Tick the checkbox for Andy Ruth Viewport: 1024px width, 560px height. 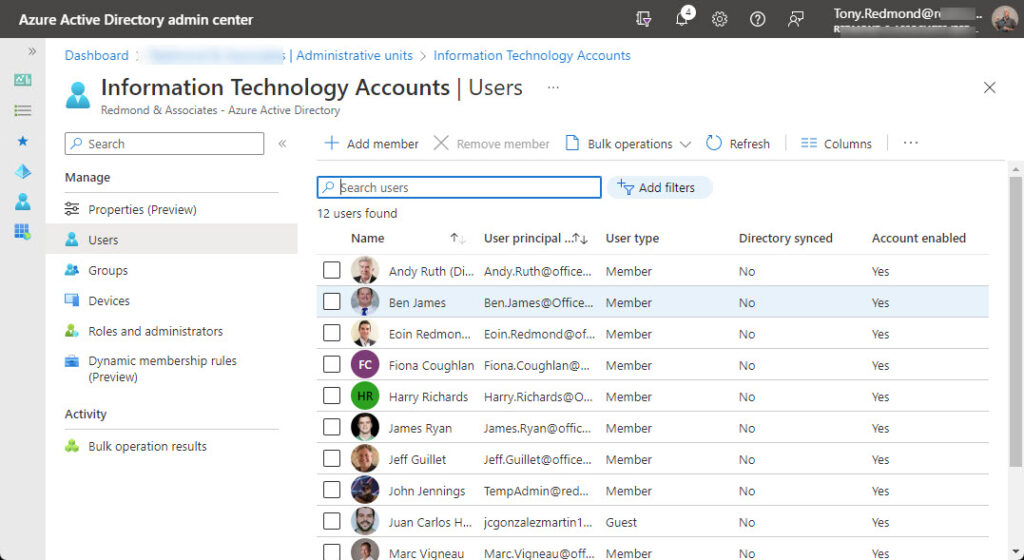point(332,270)
